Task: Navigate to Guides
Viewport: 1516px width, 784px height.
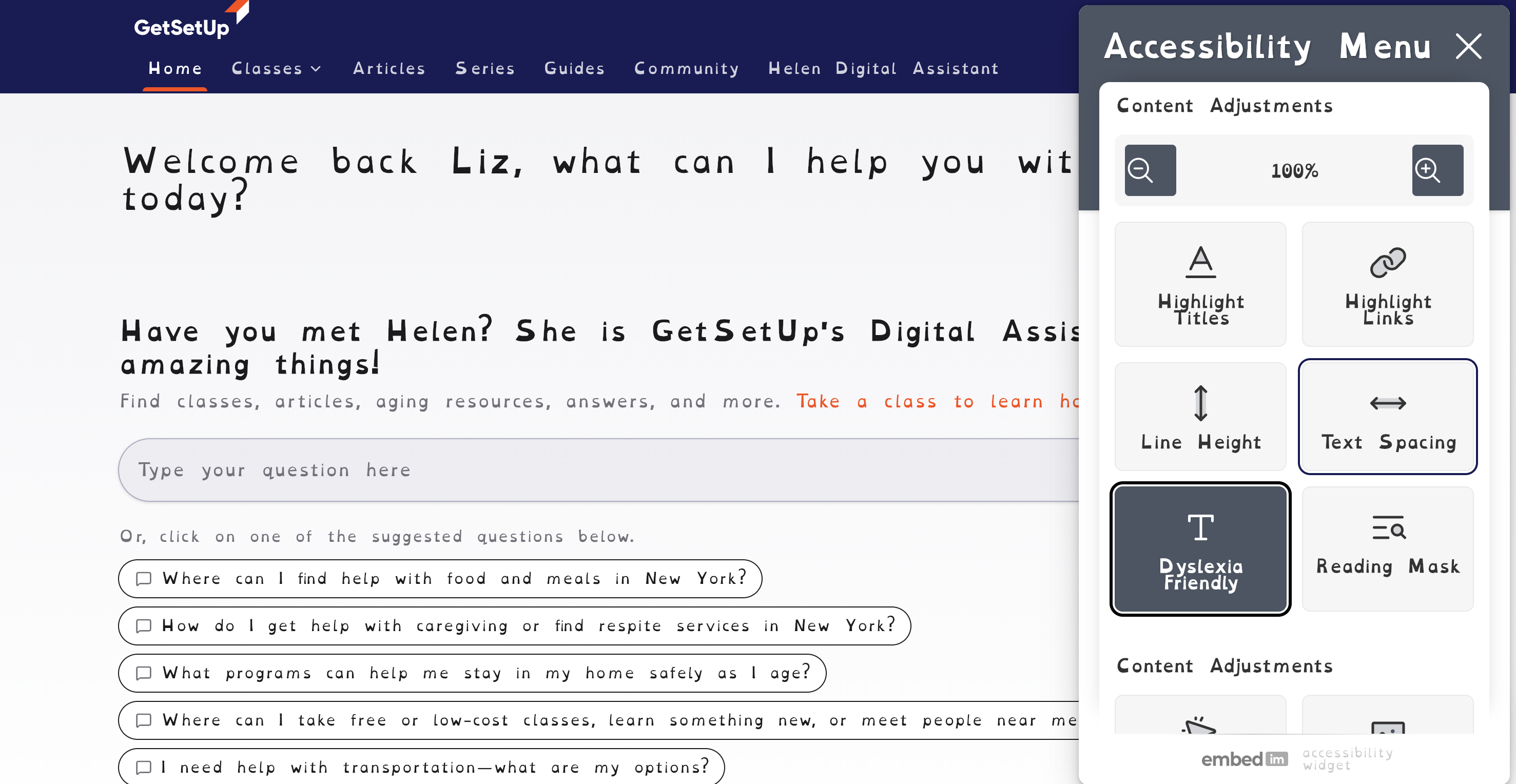Action: [x=574, y=68]
